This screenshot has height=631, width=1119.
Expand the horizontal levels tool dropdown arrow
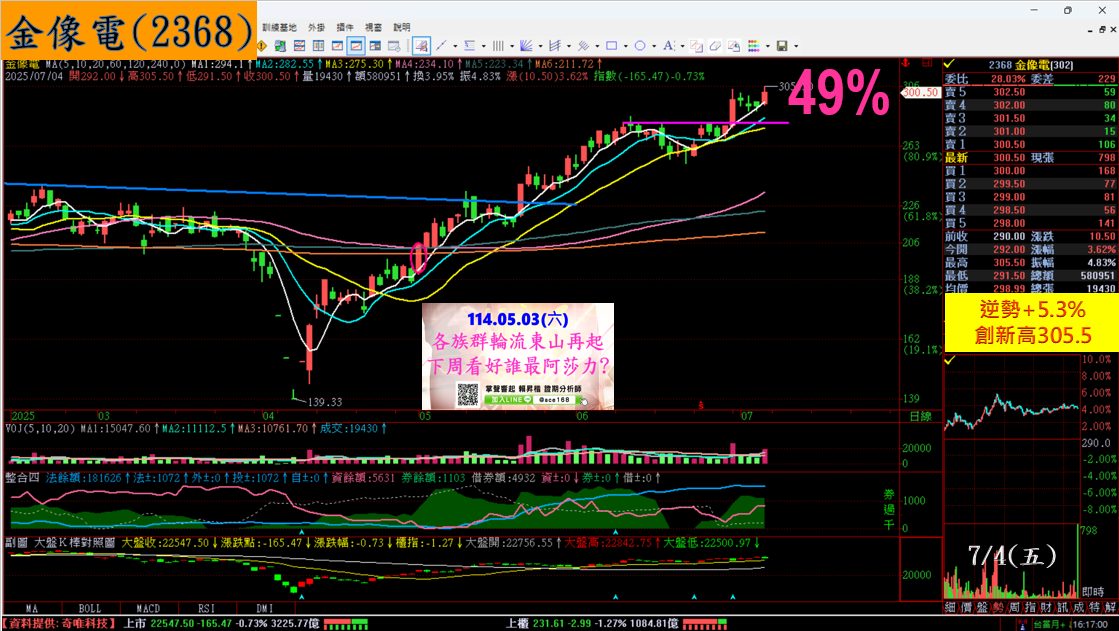(484, 46)
